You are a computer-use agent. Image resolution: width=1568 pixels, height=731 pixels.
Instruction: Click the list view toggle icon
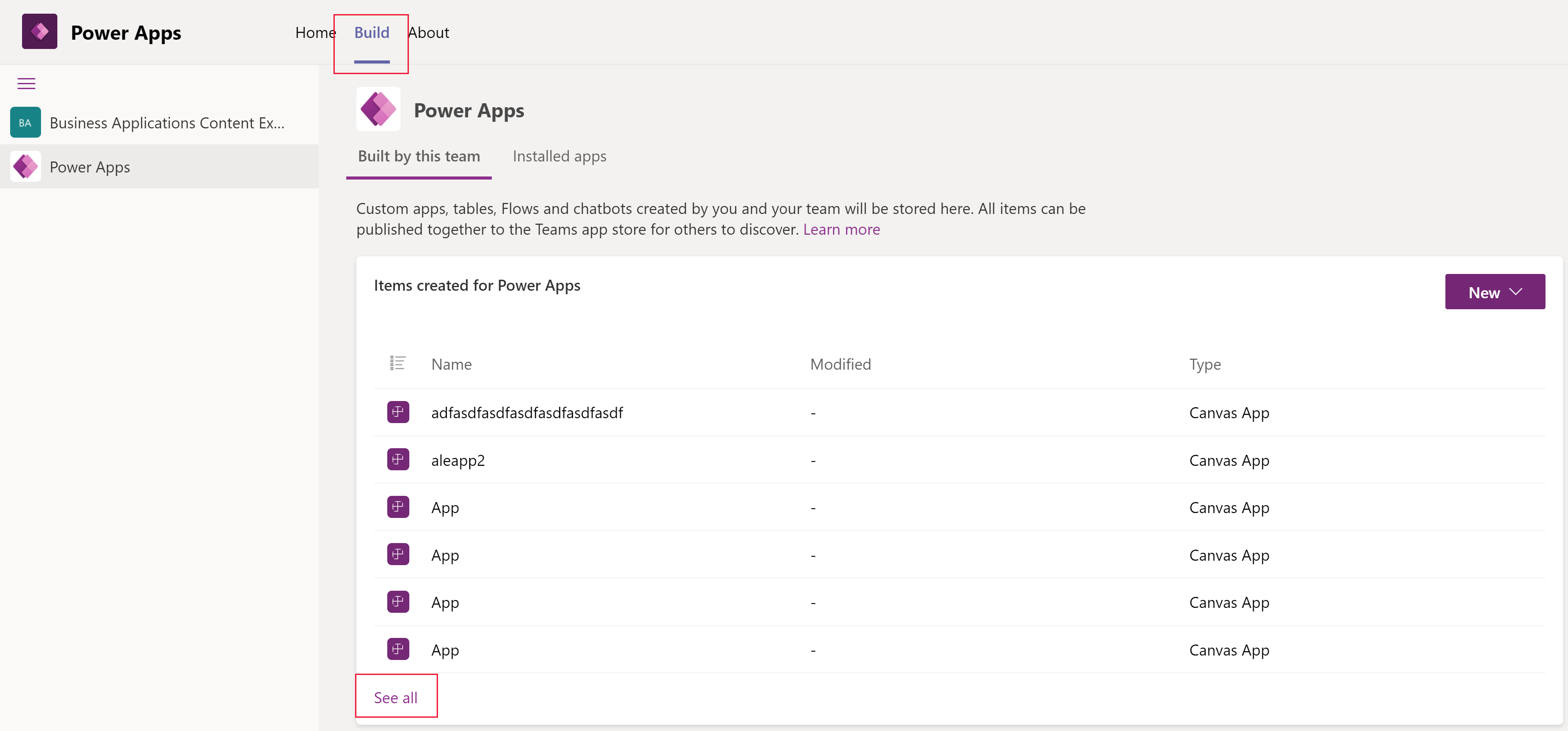[397, 363]
